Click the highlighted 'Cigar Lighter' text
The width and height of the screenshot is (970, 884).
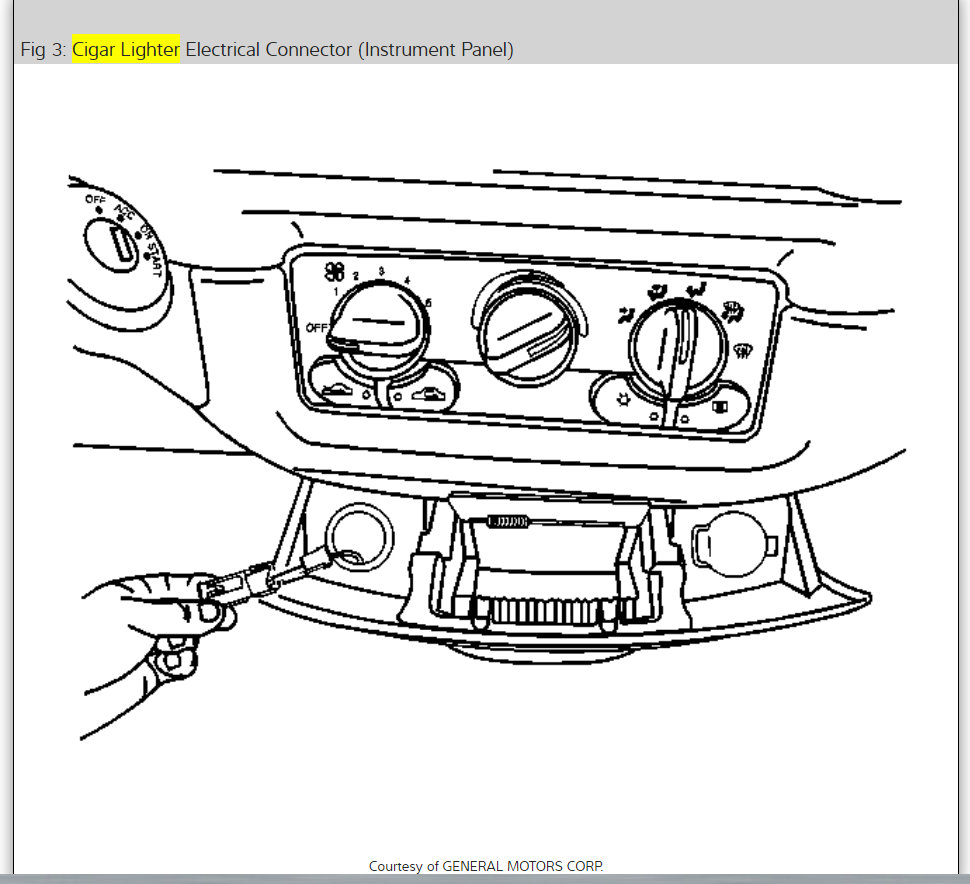click(126, 49)
